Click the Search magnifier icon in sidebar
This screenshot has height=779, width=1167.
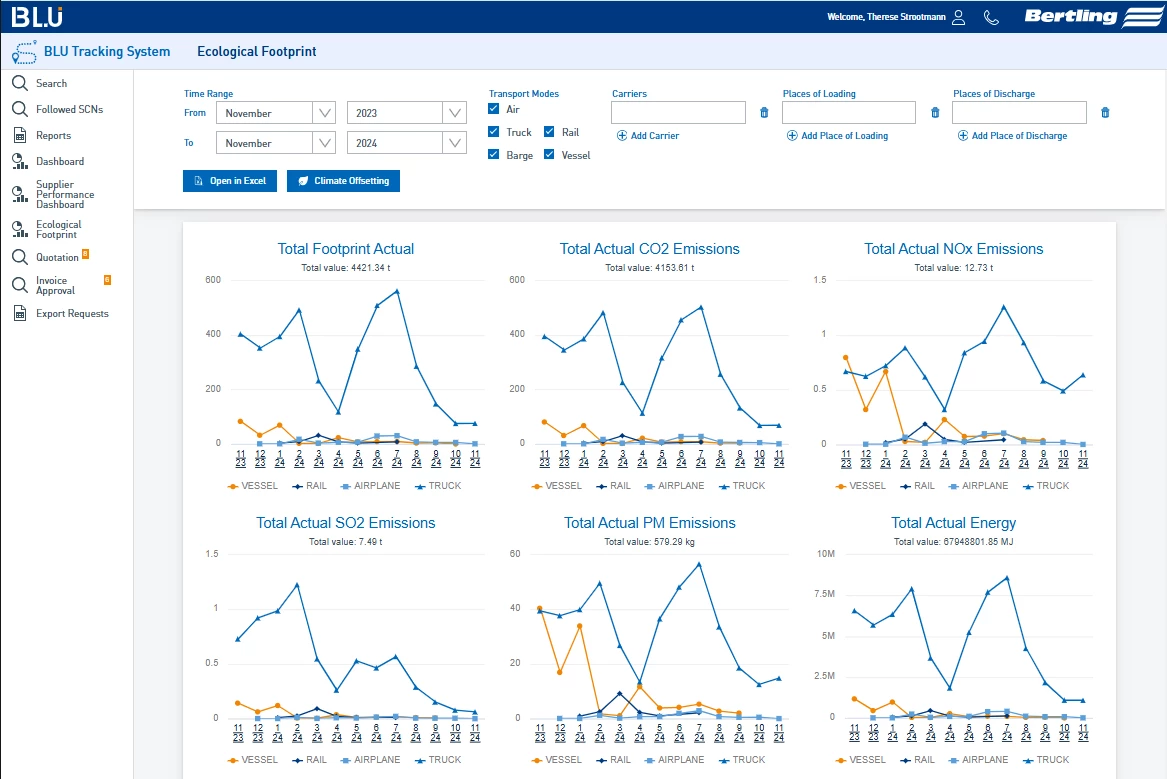point(19,84)
